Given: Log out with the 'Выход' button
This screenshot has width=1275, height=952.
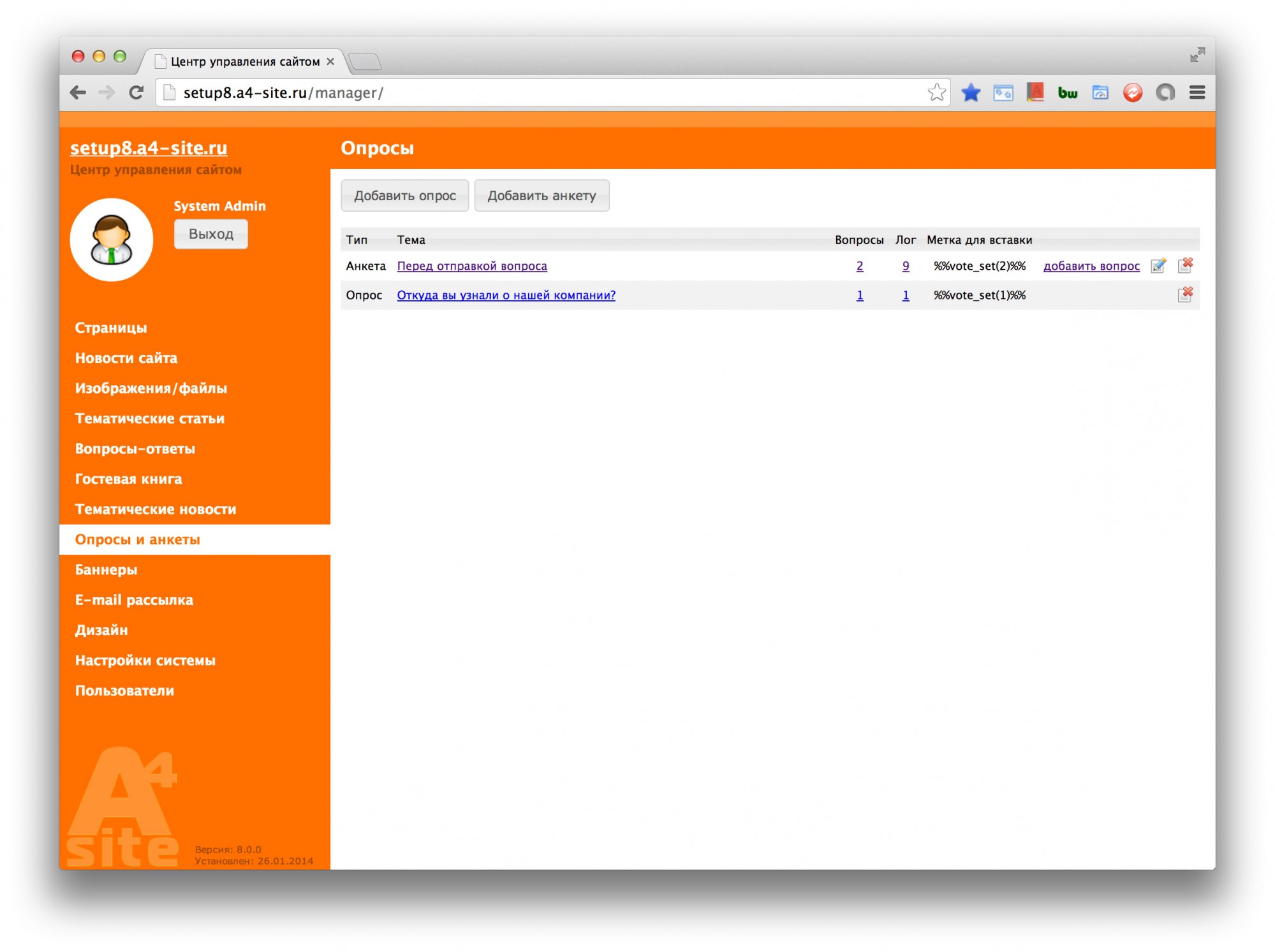Looking at the screenshot, I should [210, 234].
